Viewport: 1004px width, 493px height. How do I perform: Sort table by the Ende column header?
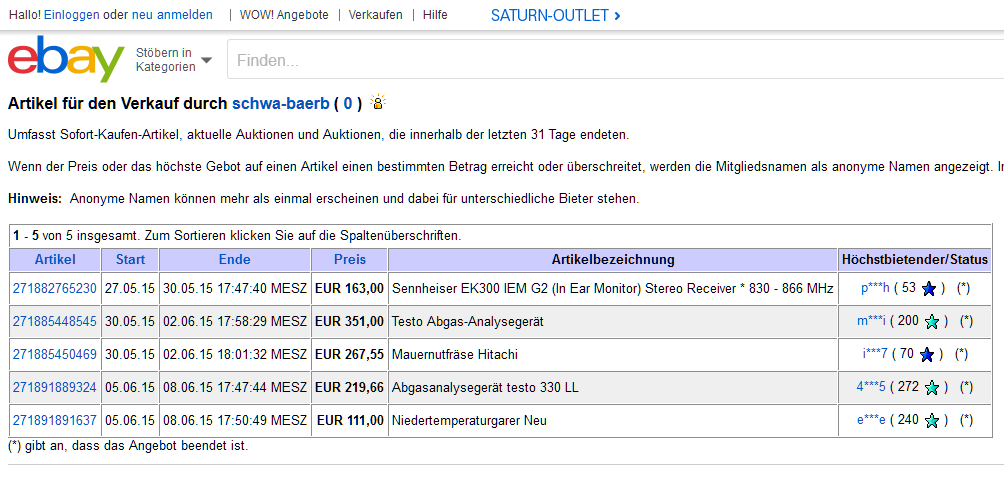234,260
